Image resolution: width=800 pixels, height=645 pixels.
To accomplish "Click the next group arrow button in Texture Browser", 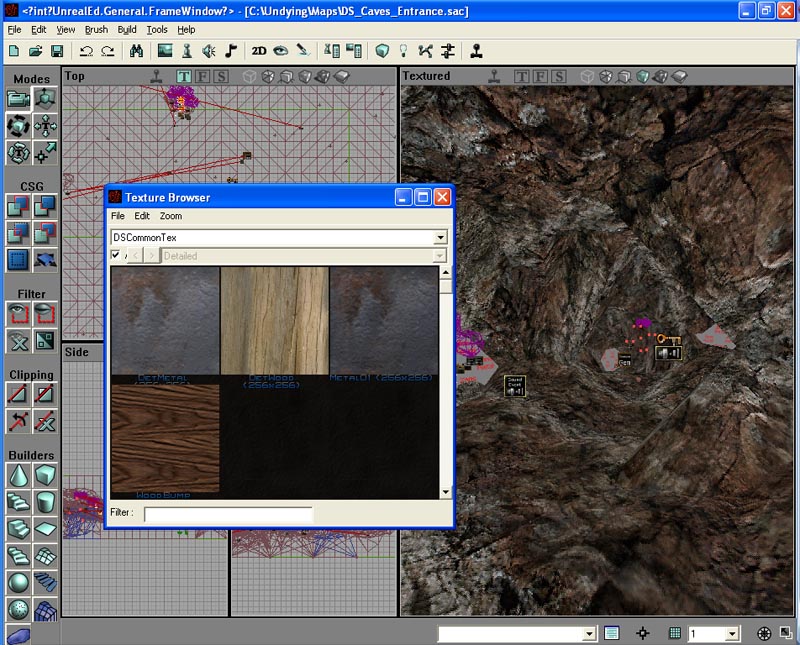I will coord(152,255).
